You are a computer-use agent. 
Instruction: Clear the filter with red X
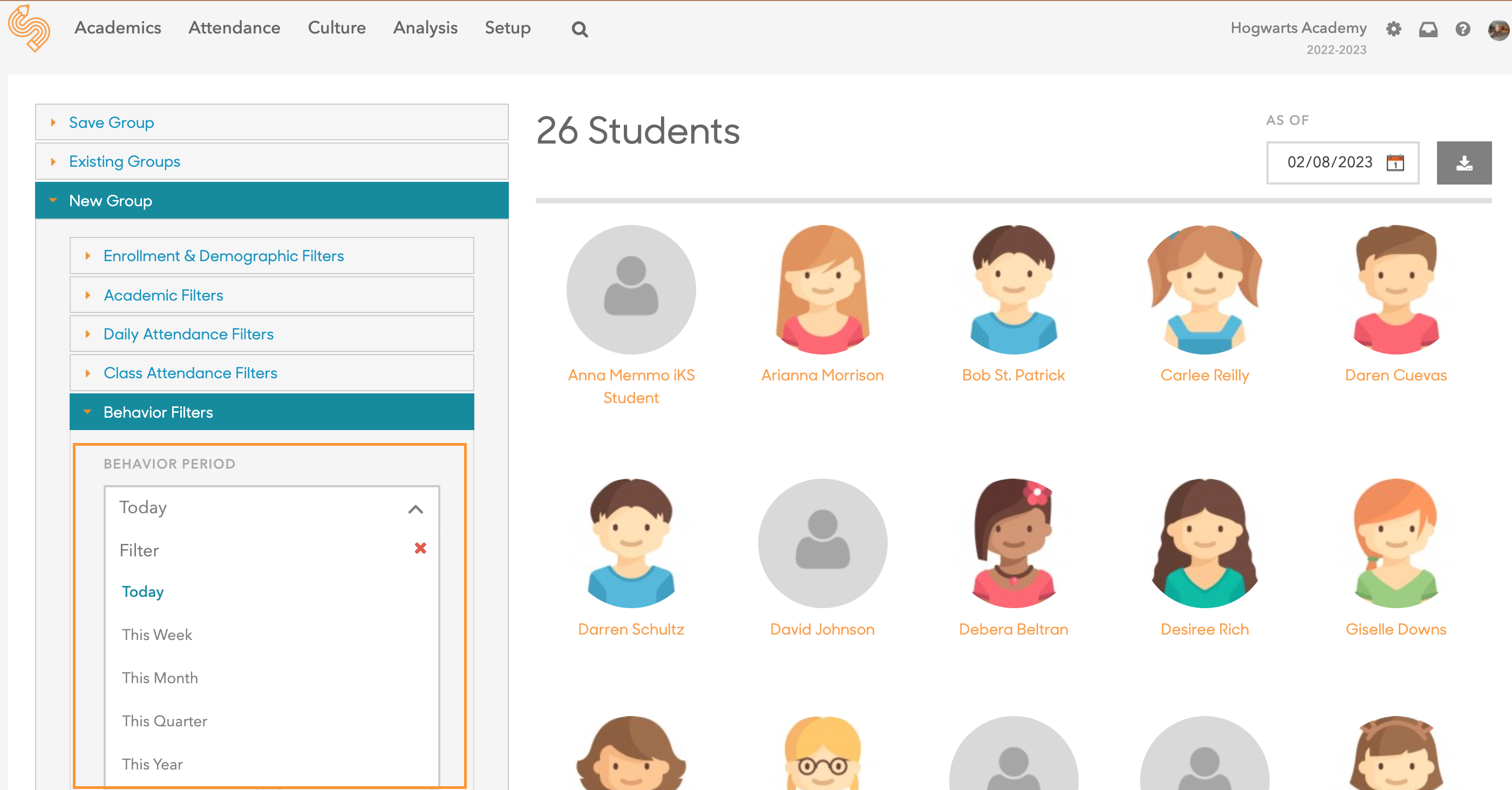coord(420,548)
